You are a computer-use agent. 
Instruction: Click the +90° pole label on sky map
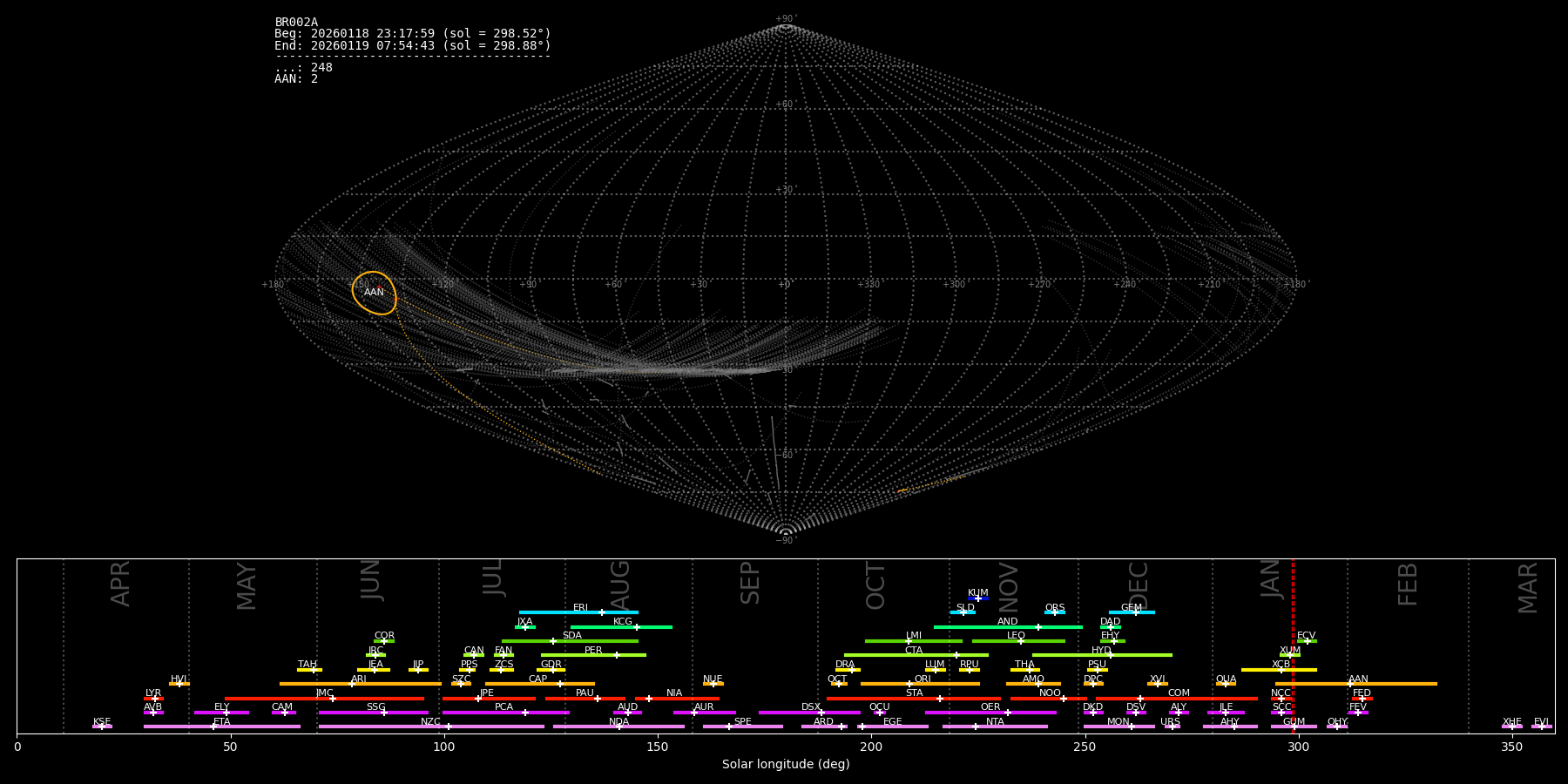click(x=786, y=19)
